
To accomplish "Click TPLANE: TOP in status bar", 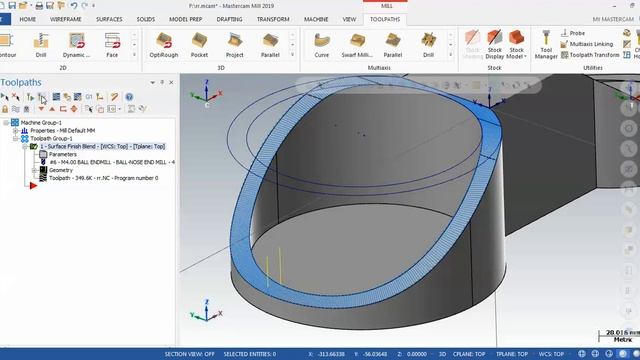I will 512,354.
